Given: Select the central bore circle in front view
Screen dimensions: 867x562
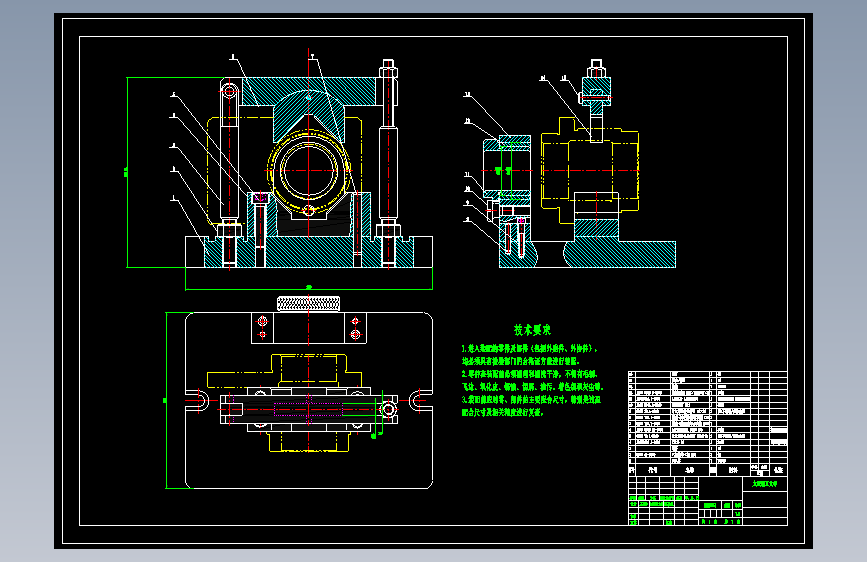Looking at the screenshot, I should (x=309, y=170).
